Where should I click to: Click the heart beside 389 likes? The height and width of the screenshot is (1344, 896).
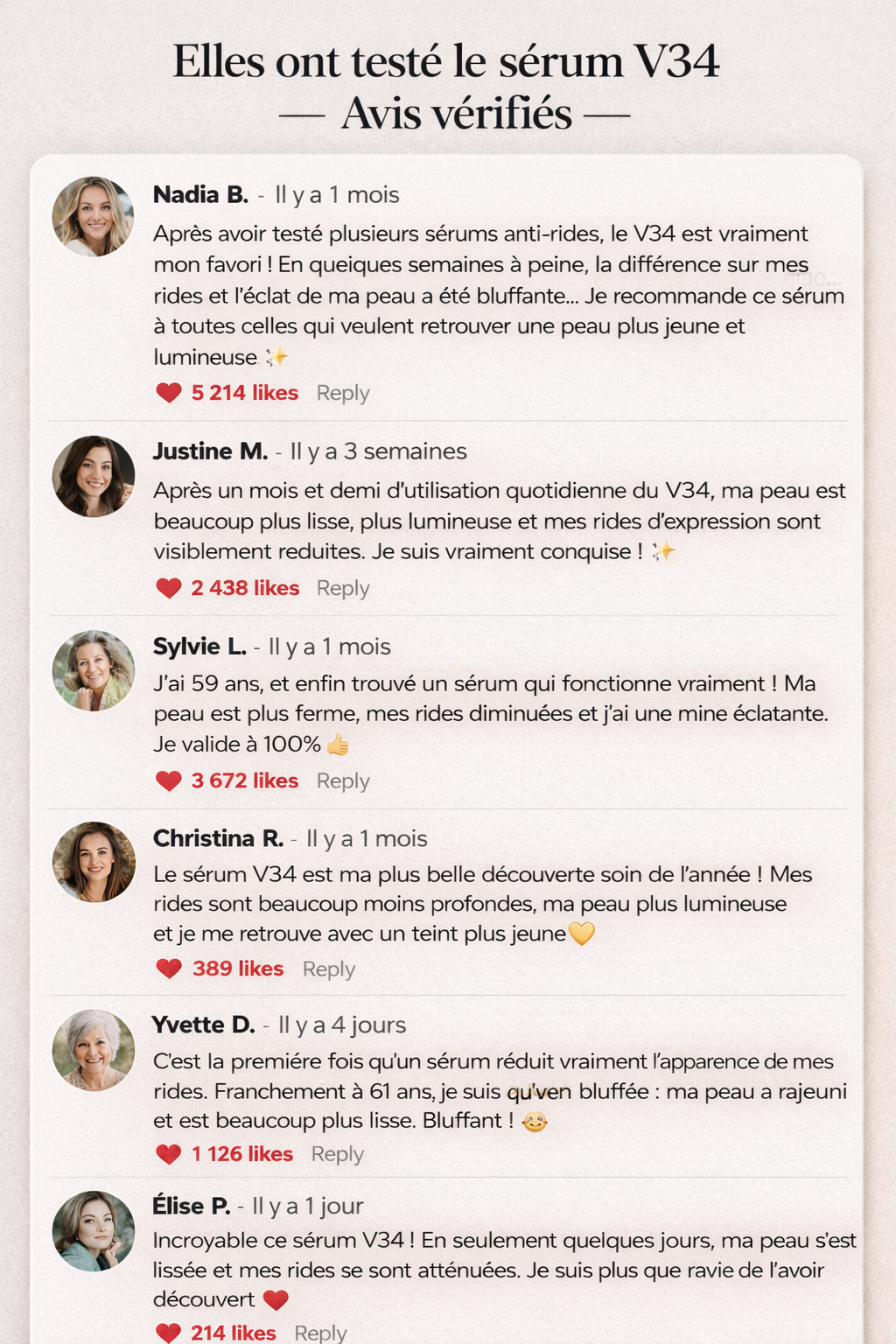coord(168,969)
